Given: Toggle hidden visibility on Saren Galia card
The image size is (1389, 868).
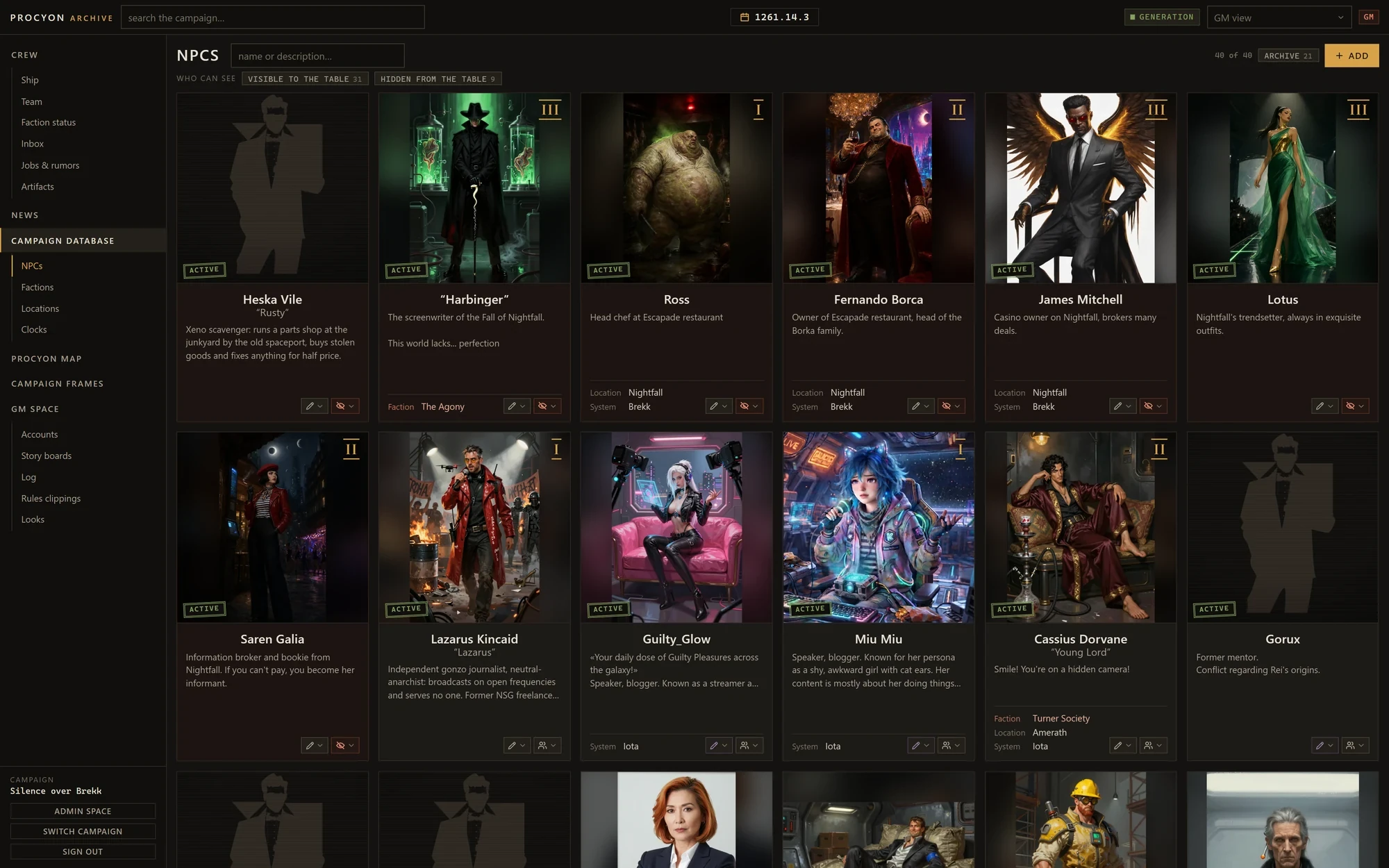Looking at the screenshot, I should 344,746.
